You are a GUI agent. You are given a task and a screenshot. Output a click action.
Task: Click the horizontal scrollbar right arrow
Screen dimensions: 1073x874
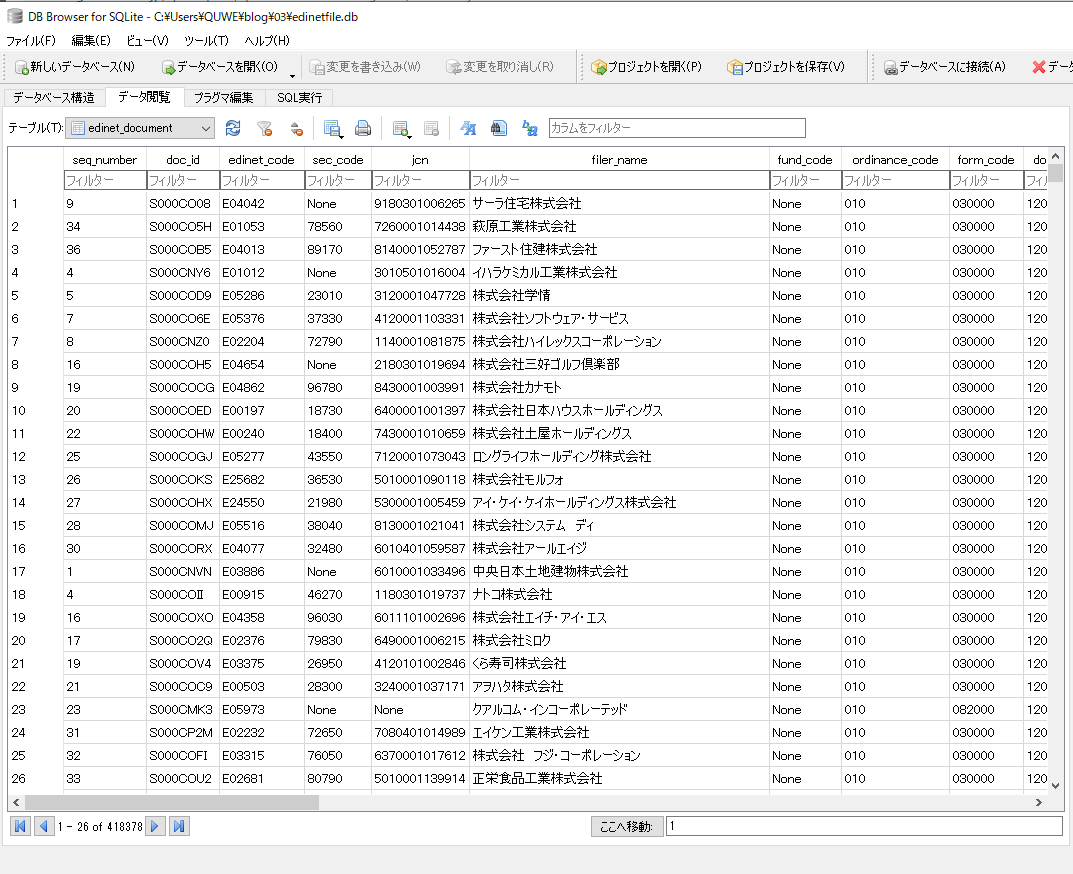(x=1039, y=802)
